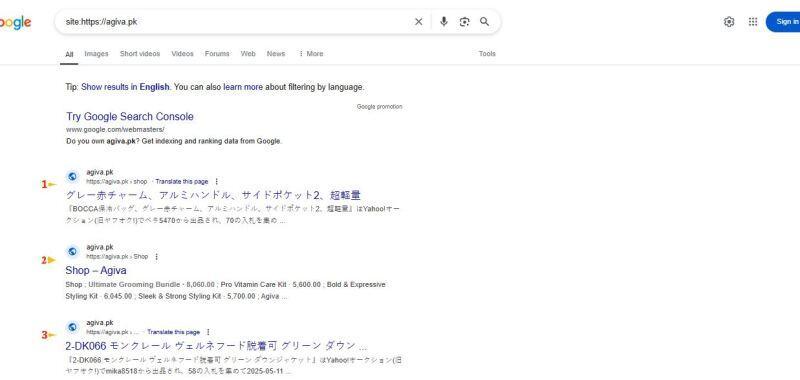Viewport: 800px width, 380px height.
Task: Click the Ultimate Grooming Bundle snippet text
Action: 134,285
